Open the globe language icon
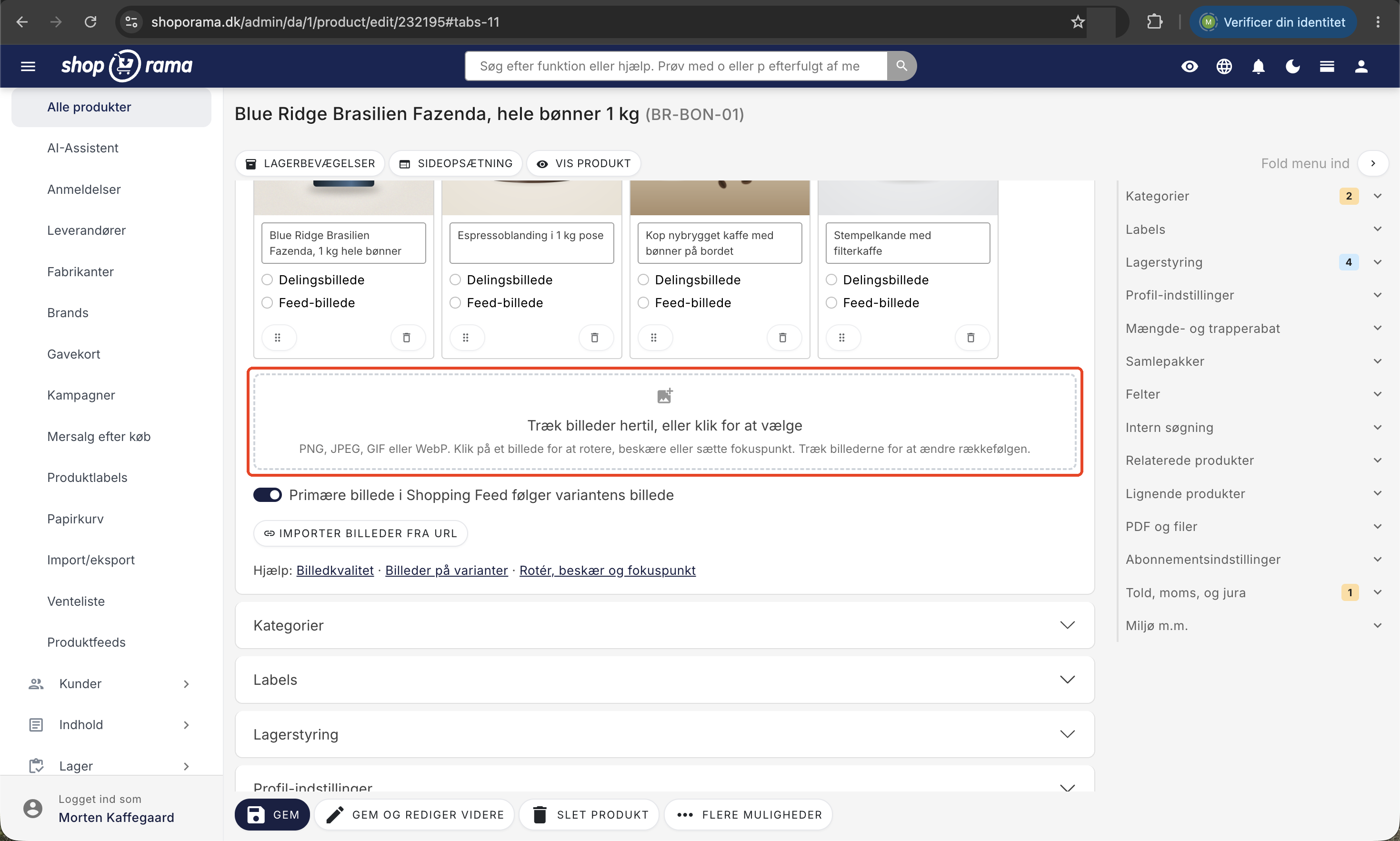Image resolution: width=1400 pixels, height=841 pixels. coord(1224,66)
